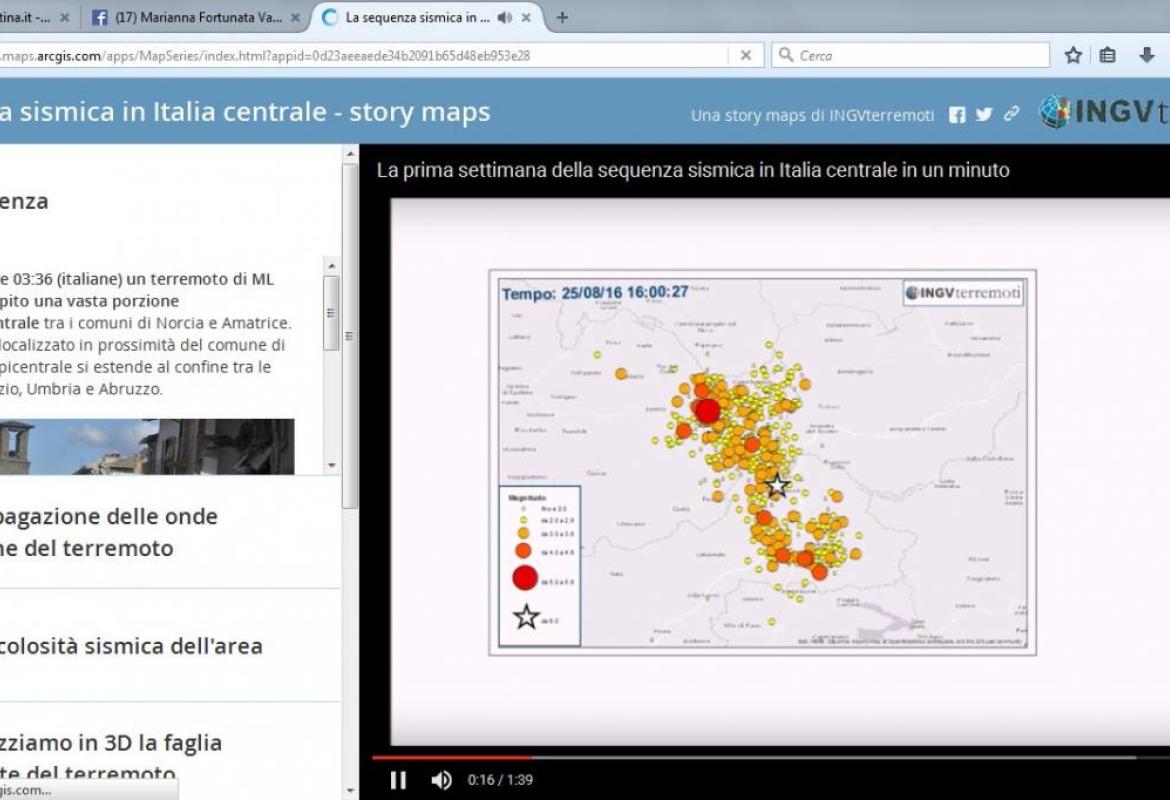This screenshot has height=800, width=1170.
Task: Click 'Una story maps di INGVterremoti' text
Action: coord(812,115)
